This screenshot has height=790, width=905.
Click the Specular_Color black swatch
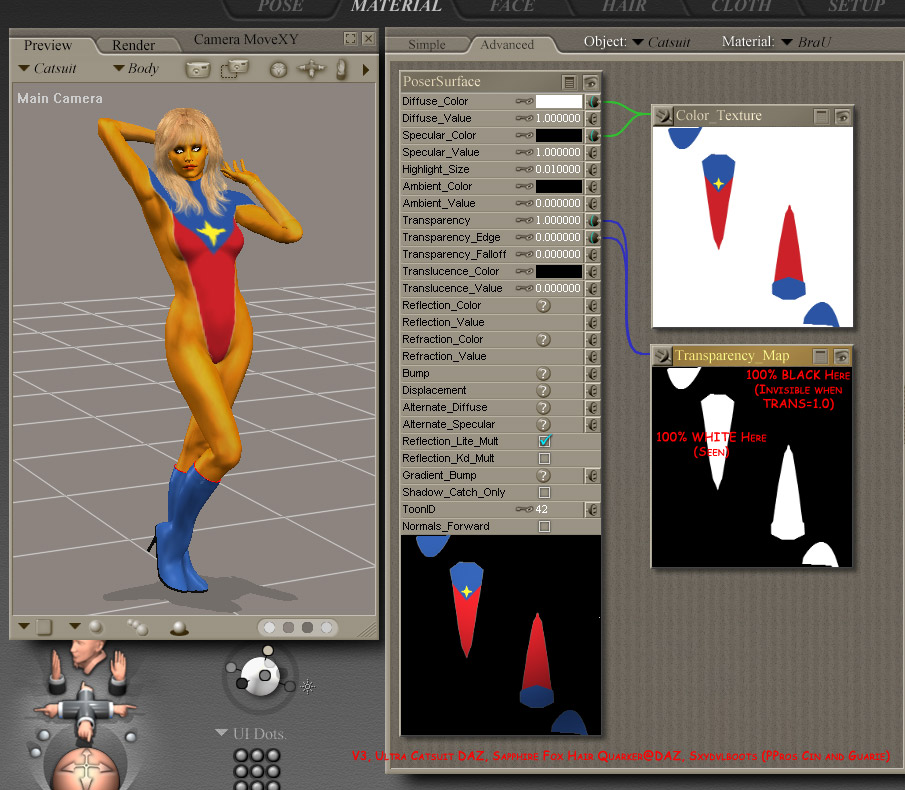[x=559, y=135]
